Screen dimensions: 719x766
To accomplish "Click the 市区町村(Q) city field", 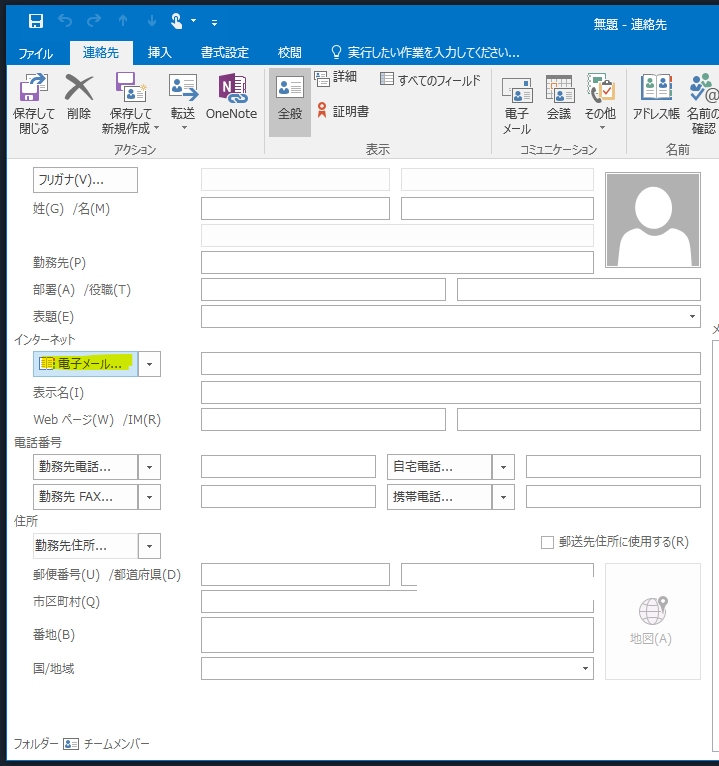I will click(x=397, y=602).
